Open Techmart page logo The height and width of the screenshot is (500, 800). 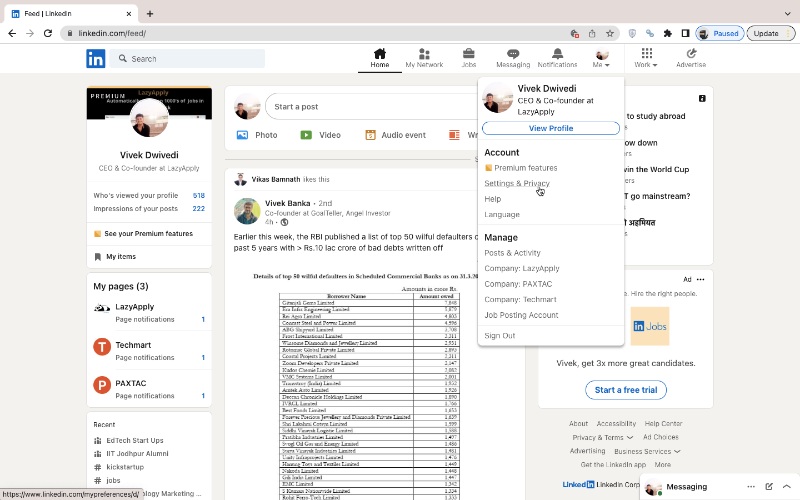pyautogui.click(x=102, y=347)
